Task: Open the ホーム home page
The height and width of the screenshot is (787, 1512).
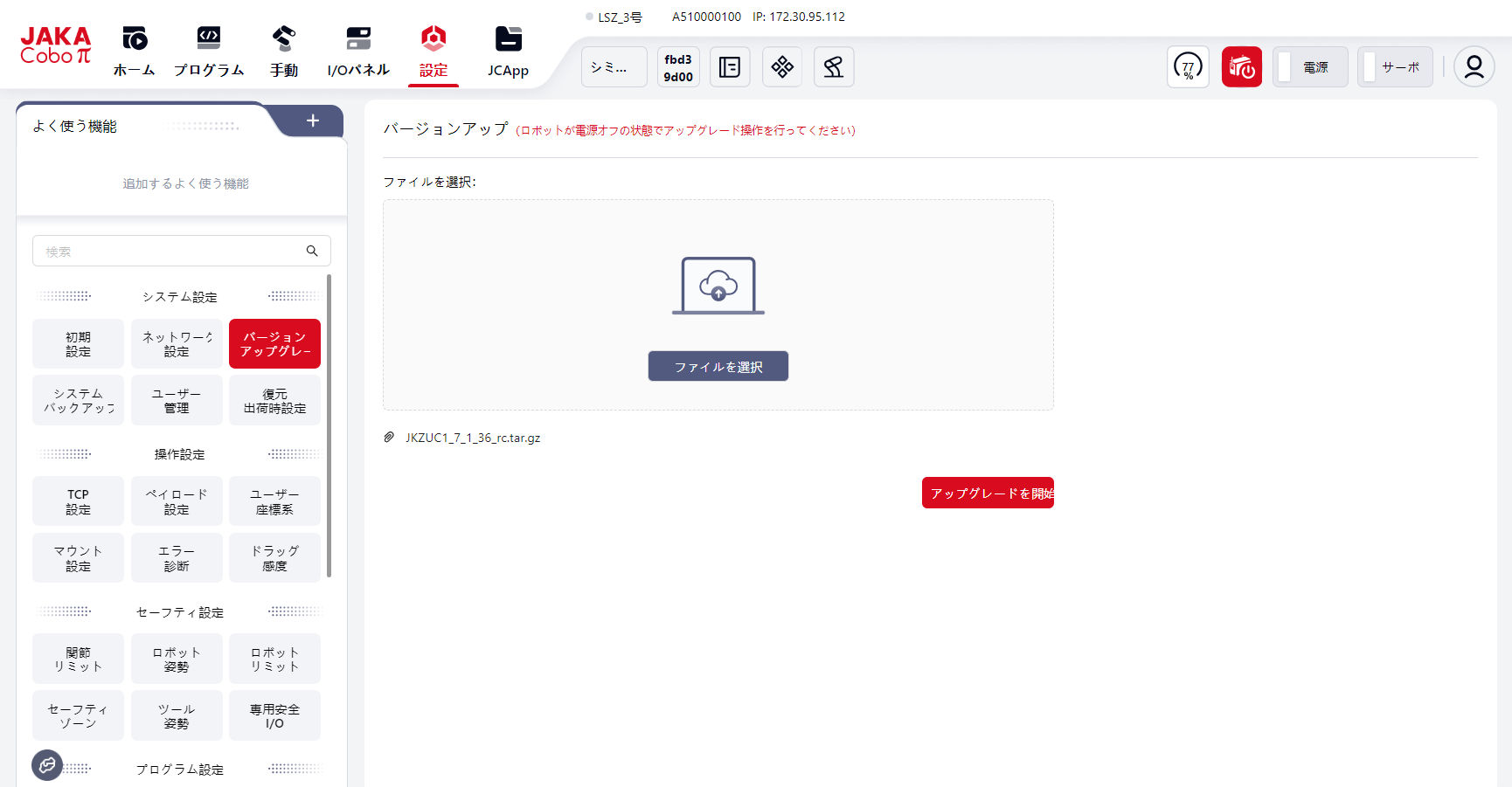Action: point(134,52)
